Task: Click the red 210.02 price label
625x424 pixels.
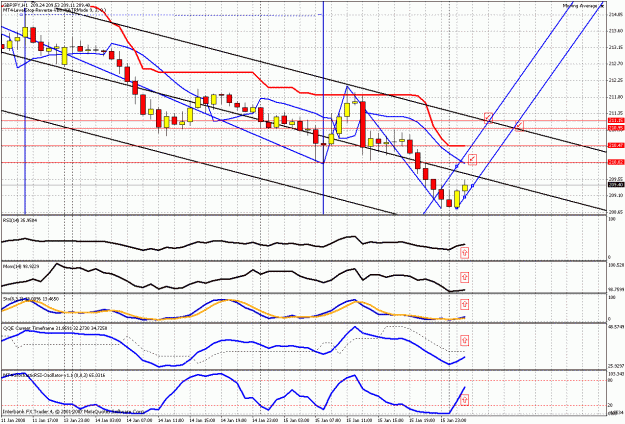Action: tap(616, 162)
